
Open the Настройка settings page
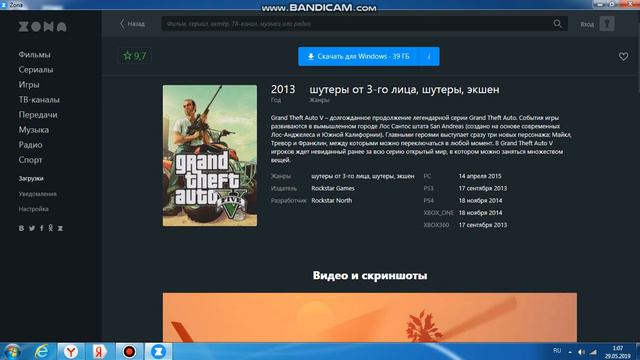point(33,209)
